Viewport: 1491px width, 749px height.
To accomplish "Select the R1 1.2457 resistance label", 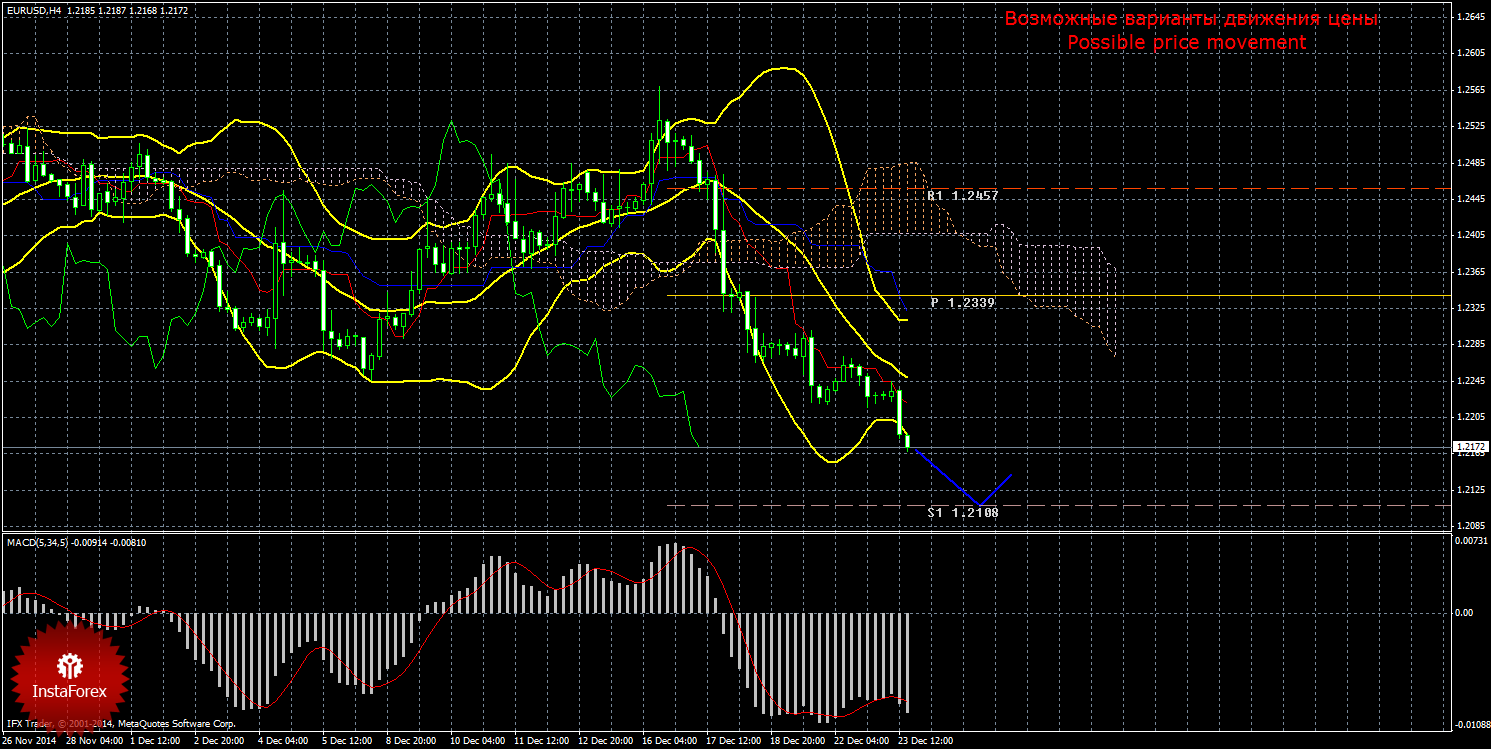I will 961,196.
